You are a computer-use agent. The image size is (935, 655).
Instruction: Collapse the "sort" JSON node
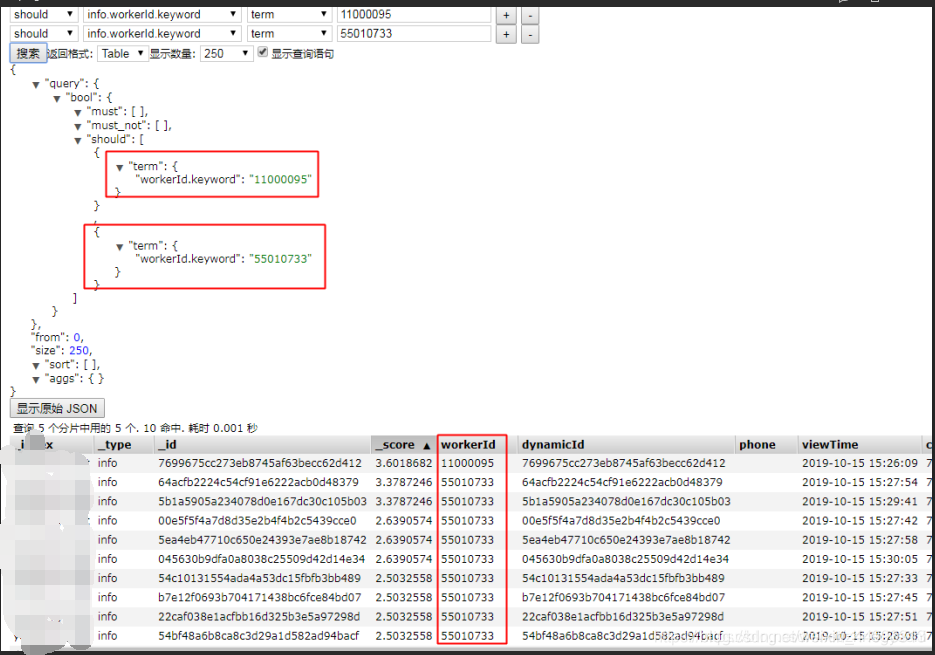click(x=36, y=366)
